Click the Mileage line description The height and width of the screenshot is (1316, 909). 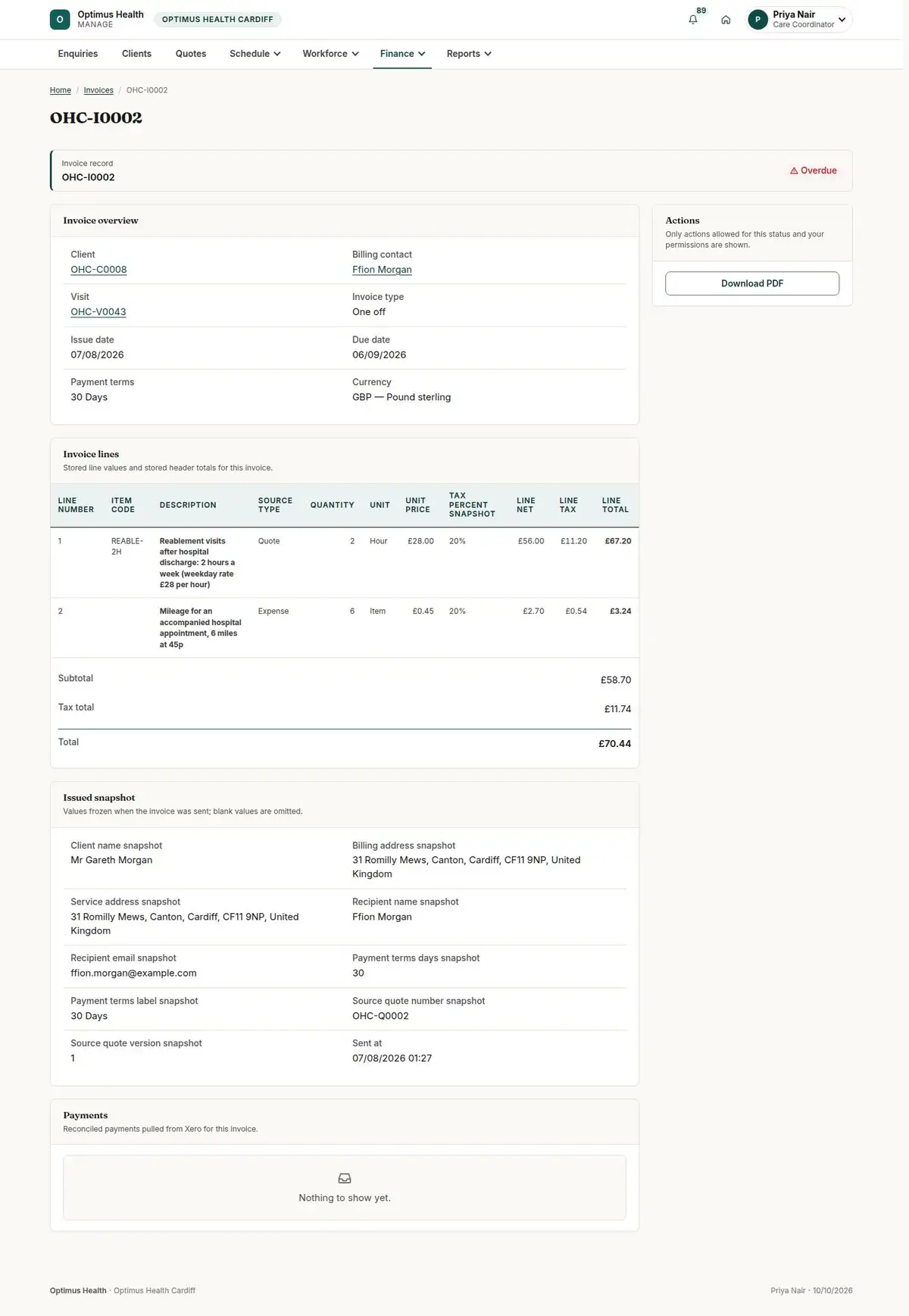tap(200, 628)
